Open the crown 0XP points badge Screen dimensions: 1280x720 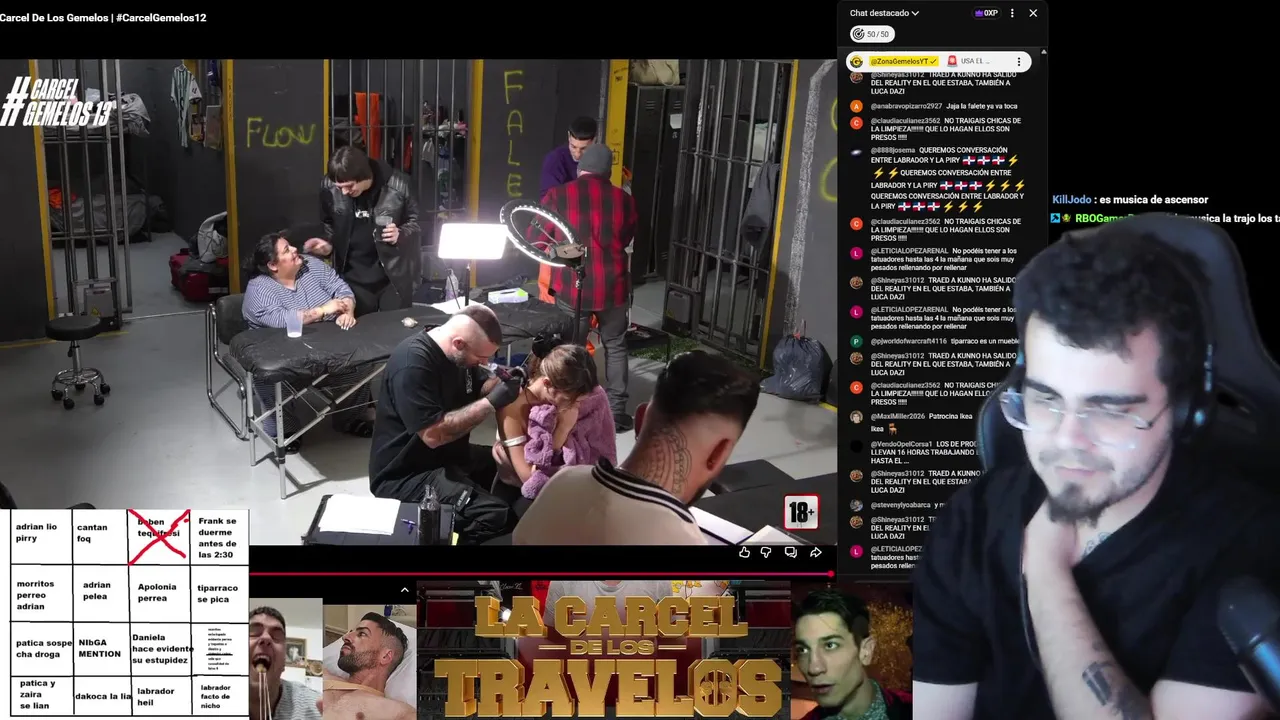point(986,13)
